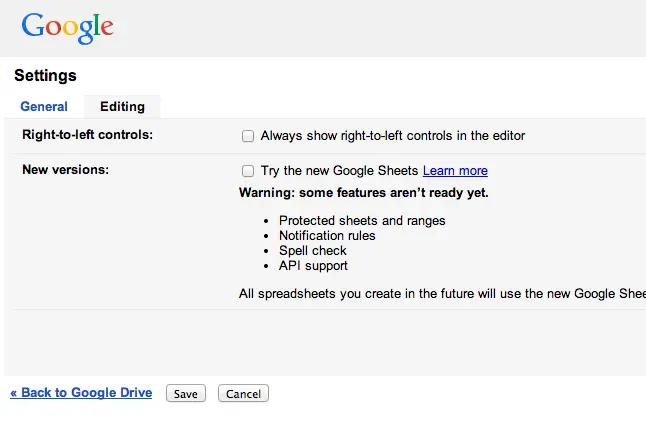Screen dimensions: 646x422
Task: Click the 'Always show right-to-left controls' label text
Action: (392, 136)
